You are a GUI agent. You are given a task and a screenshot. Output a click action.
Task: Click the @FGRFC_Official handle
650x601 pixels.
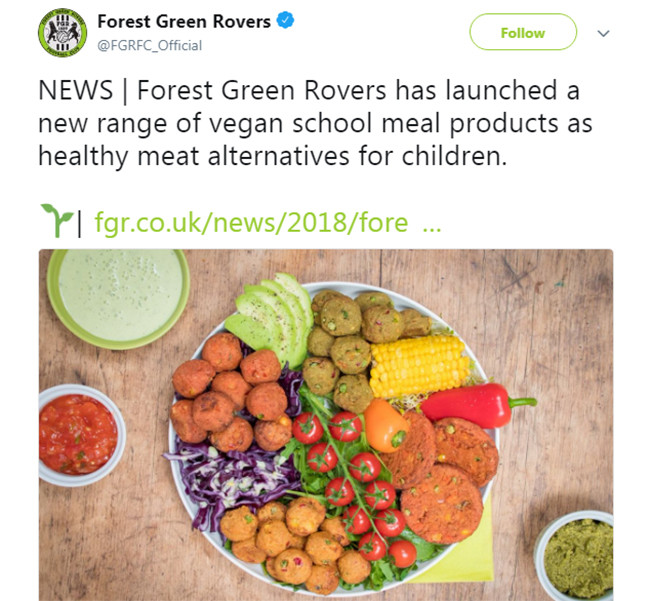coord(149,45)
